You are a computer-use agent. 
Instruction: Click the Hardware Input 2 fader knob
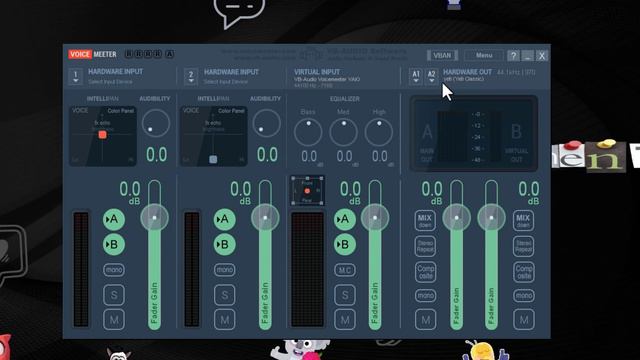tap(265, 218)
